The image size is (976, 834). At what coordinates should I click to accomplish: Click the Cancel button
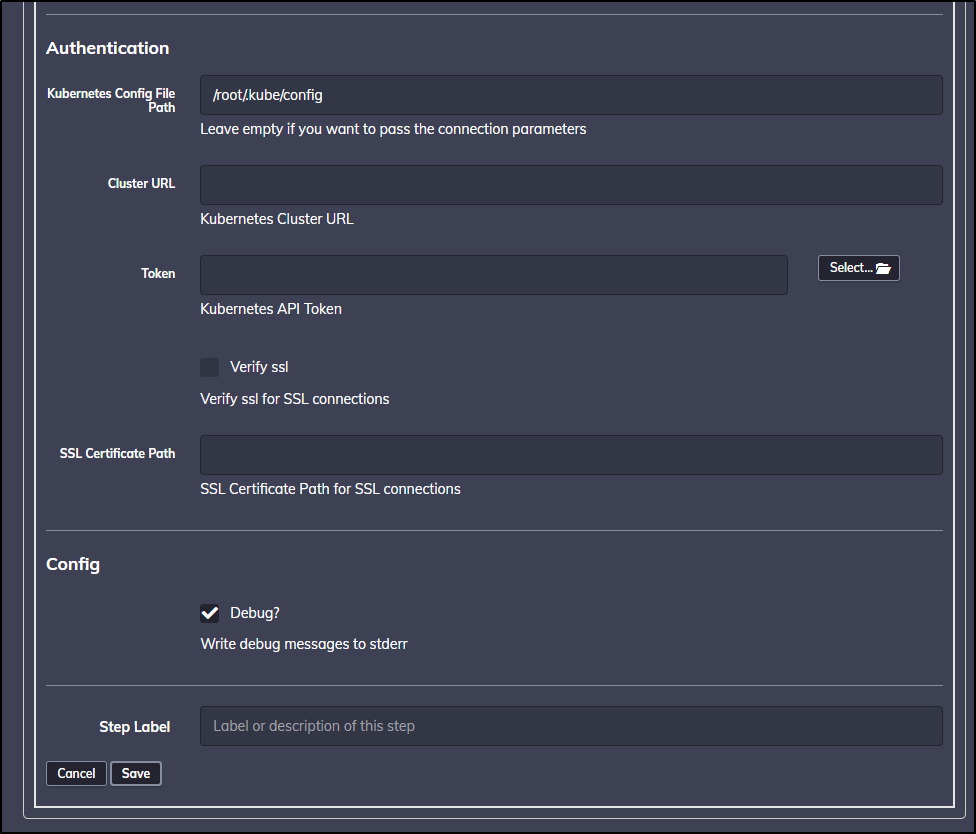pos(76,774)
